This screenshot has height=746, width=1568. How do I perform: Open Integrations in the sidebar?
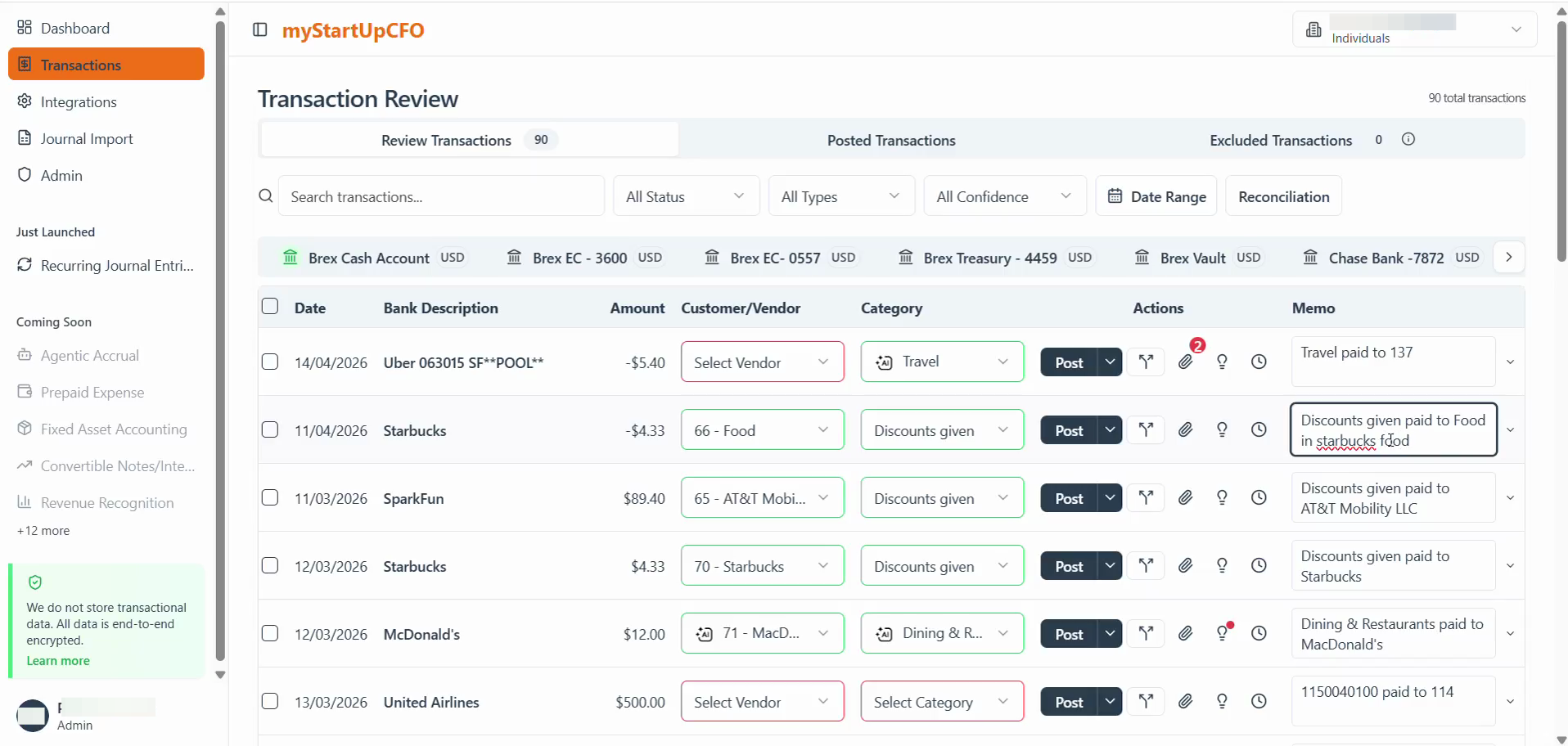click(x=106, y=101)
